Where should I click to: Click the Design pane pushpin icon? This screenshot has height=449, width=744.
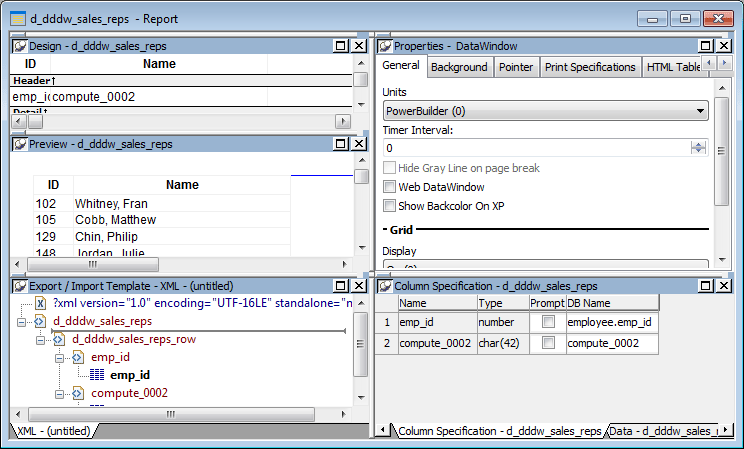[20, 46]
